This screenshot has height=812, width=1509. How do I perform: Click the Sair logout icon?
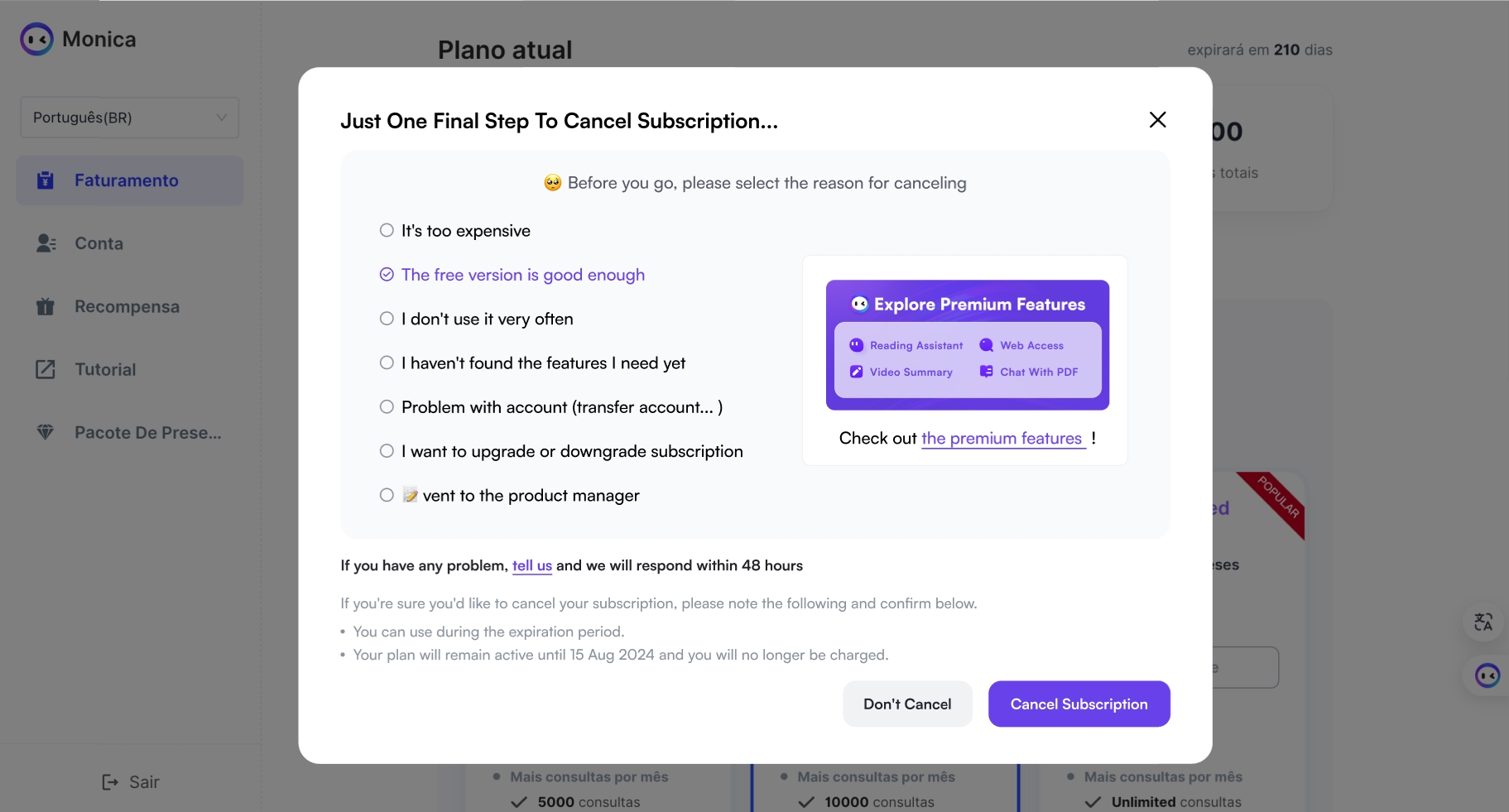[110, 782]
